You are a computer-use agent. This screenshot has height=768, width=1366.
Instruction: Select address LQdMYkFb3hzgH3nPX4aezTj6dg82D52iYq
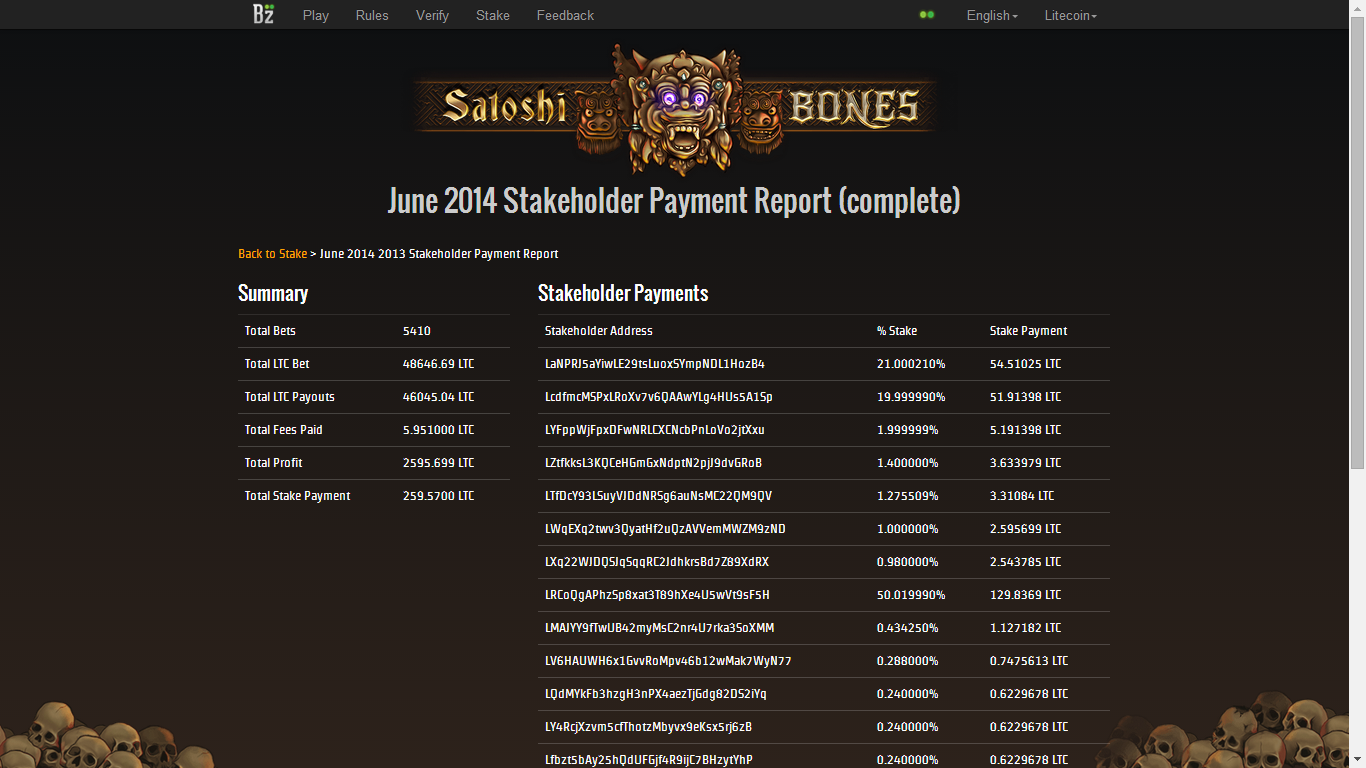(656, 694)
